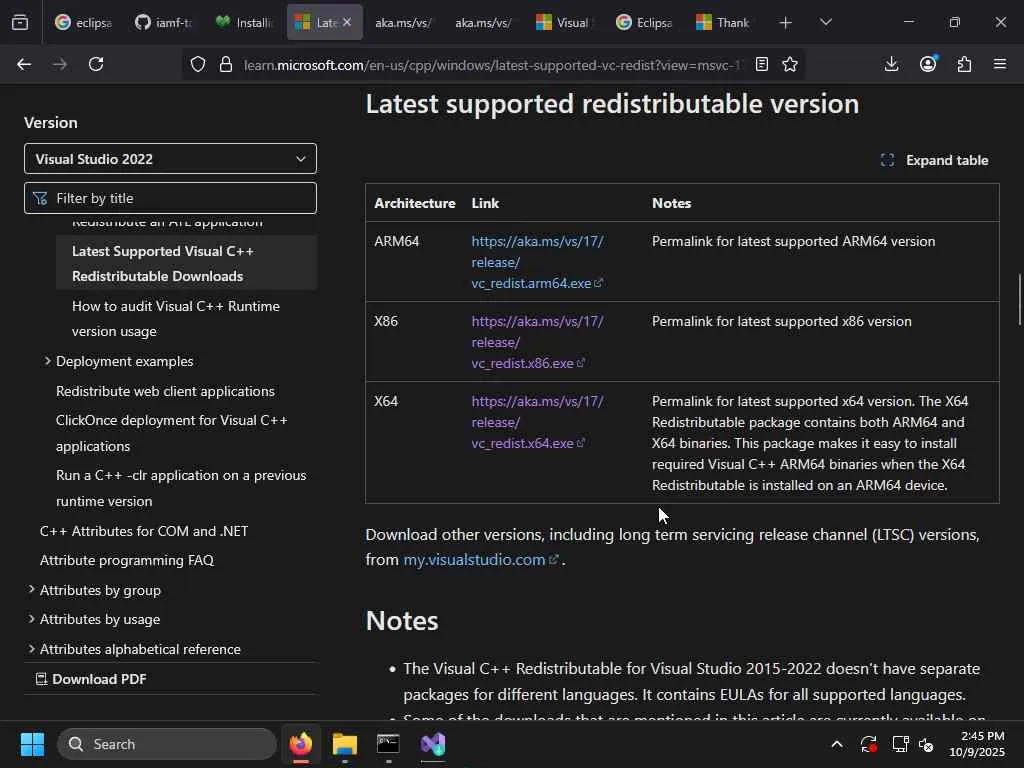Open a new browser tab
This screenshot has width=1024, height=768.
[786, 22]
